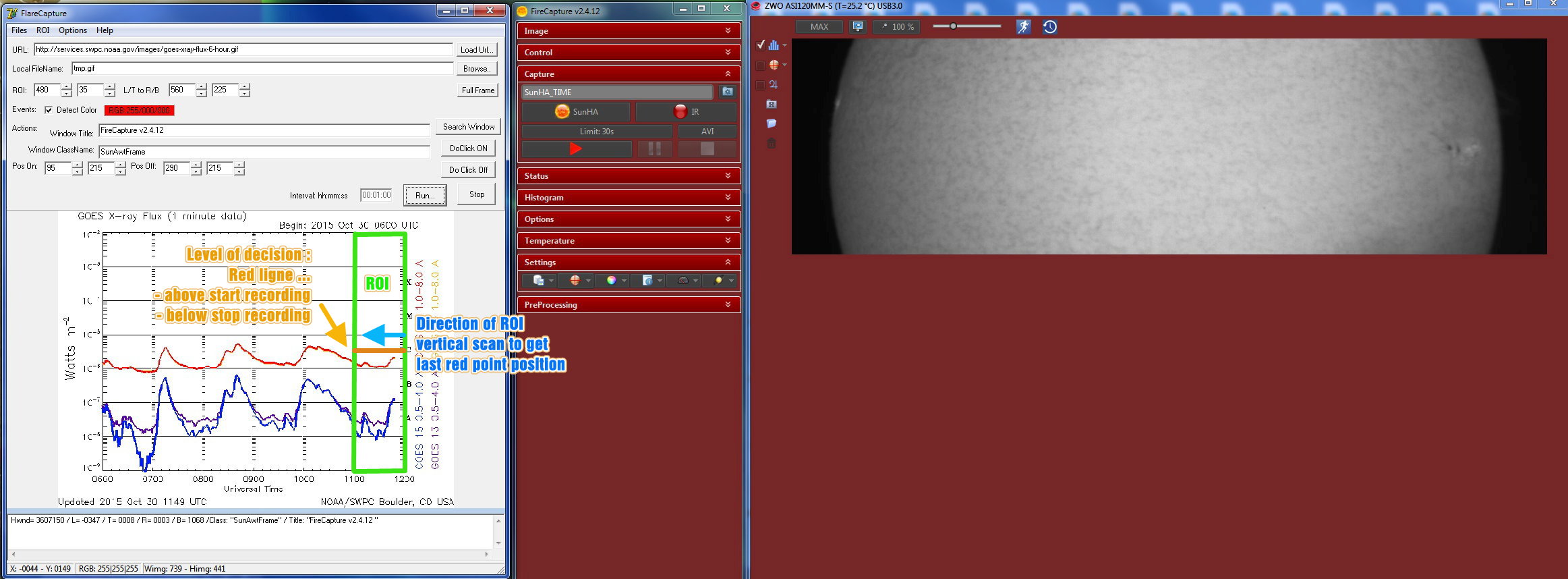The width and height of the screenshot is (1568, 579).
Task: Expand the Histogram panel
Action: tap(629, 197)
